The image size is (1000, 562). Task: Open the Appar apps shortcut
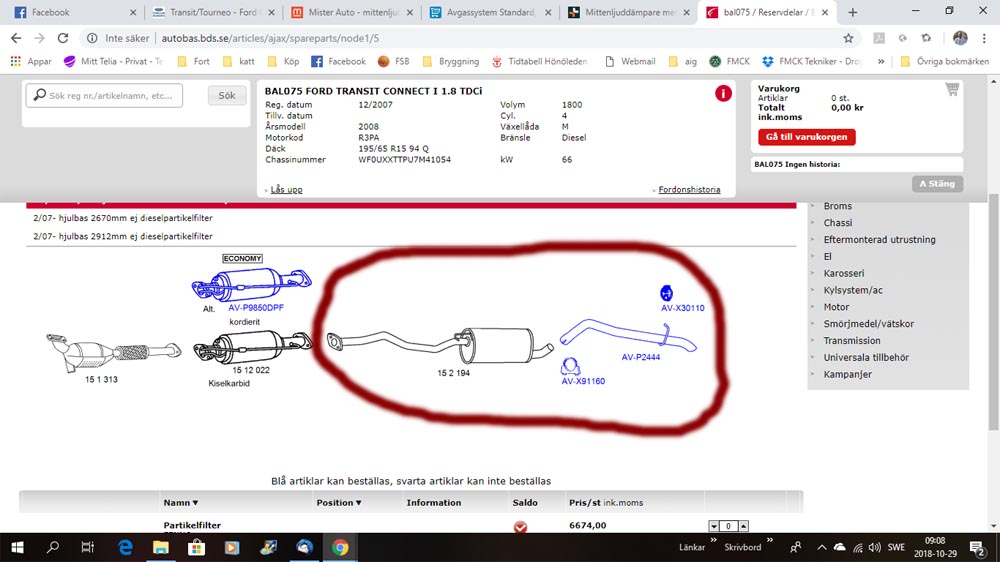tap(31, 61)
